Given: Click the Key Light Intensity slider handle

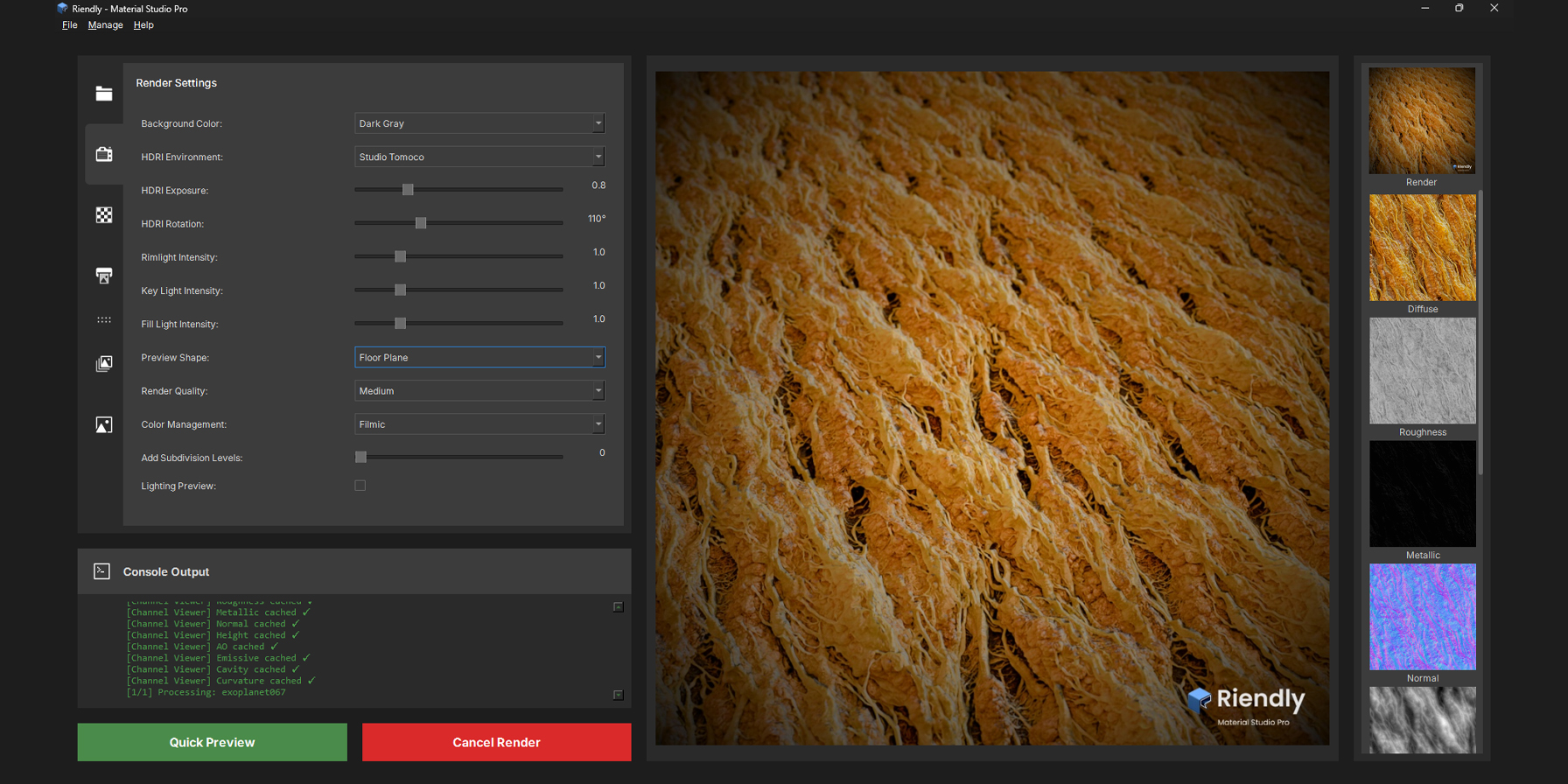Looking at the screenshot, I should 401,290.
